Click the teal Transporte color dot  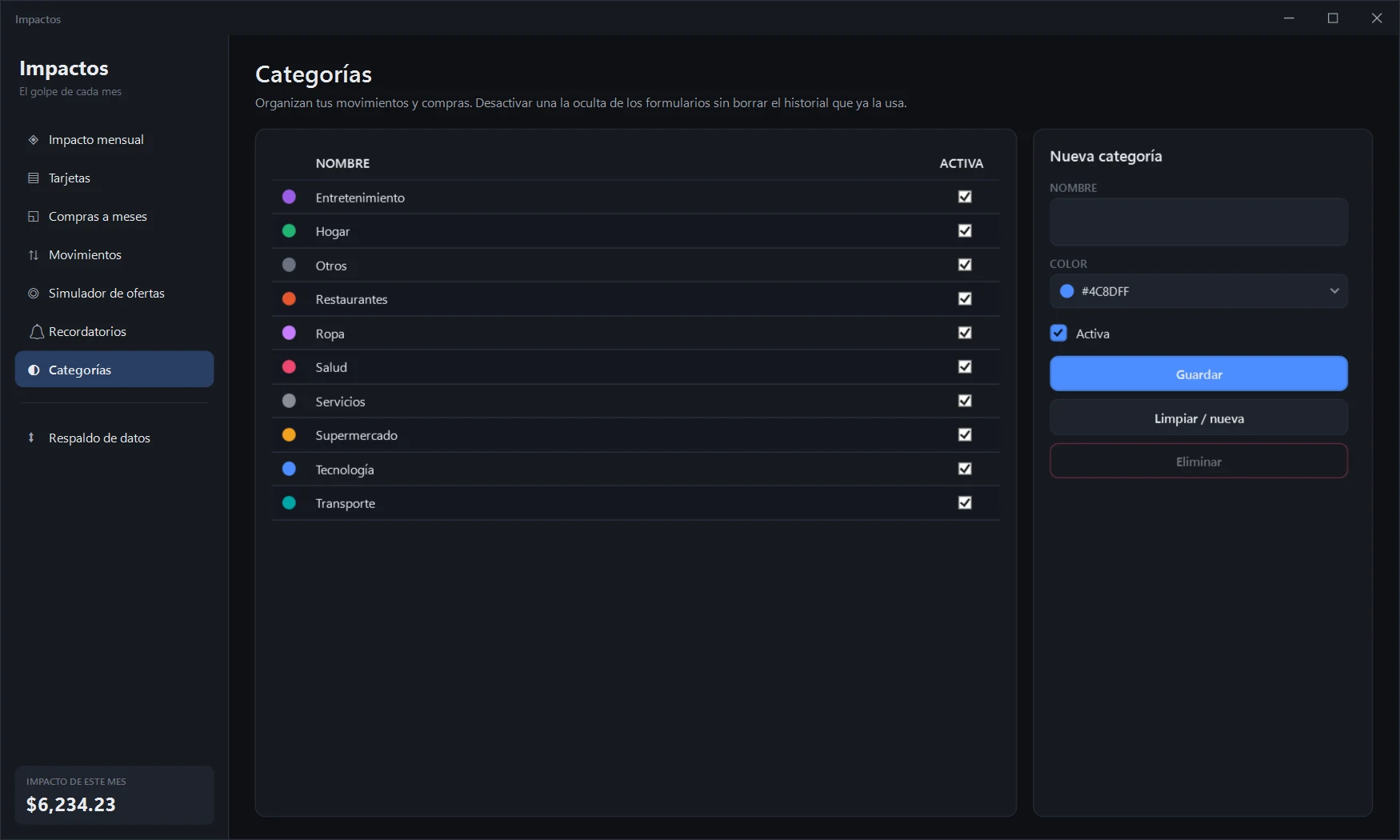click(290, 502)
